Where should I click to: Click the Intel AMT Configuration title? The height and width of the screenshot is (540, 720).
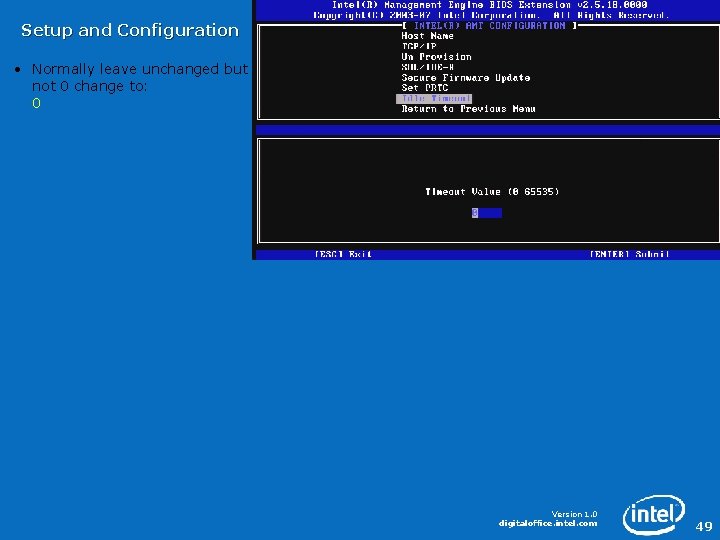tap(489, 26)
